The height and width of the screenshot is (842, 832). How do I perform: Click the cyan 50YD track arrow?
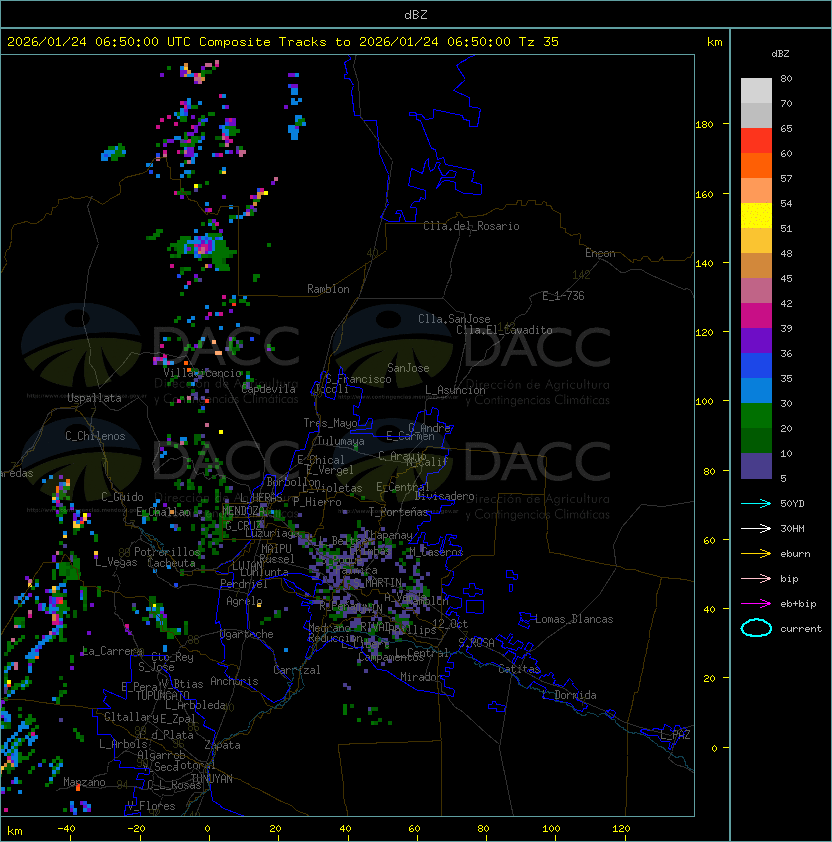[x=756, y=504]
